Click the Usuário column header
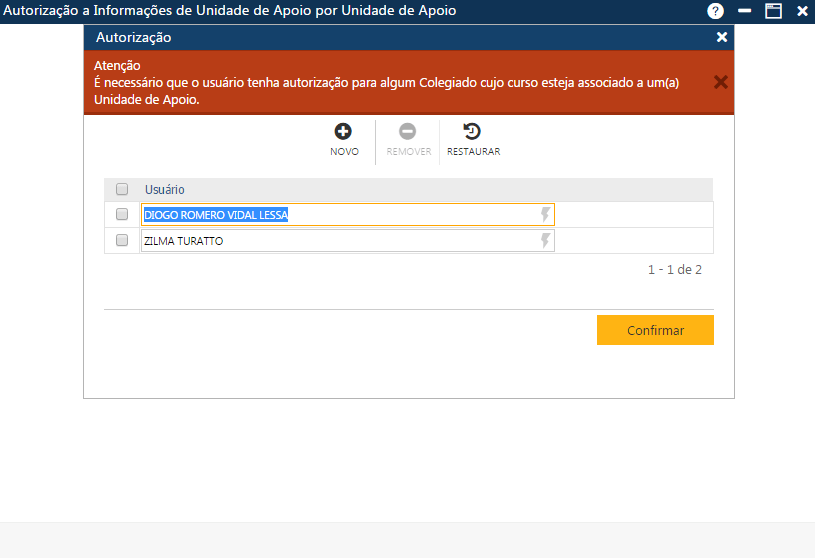The width and height of the screenshot is (815, 558). (x=165, y=189)
